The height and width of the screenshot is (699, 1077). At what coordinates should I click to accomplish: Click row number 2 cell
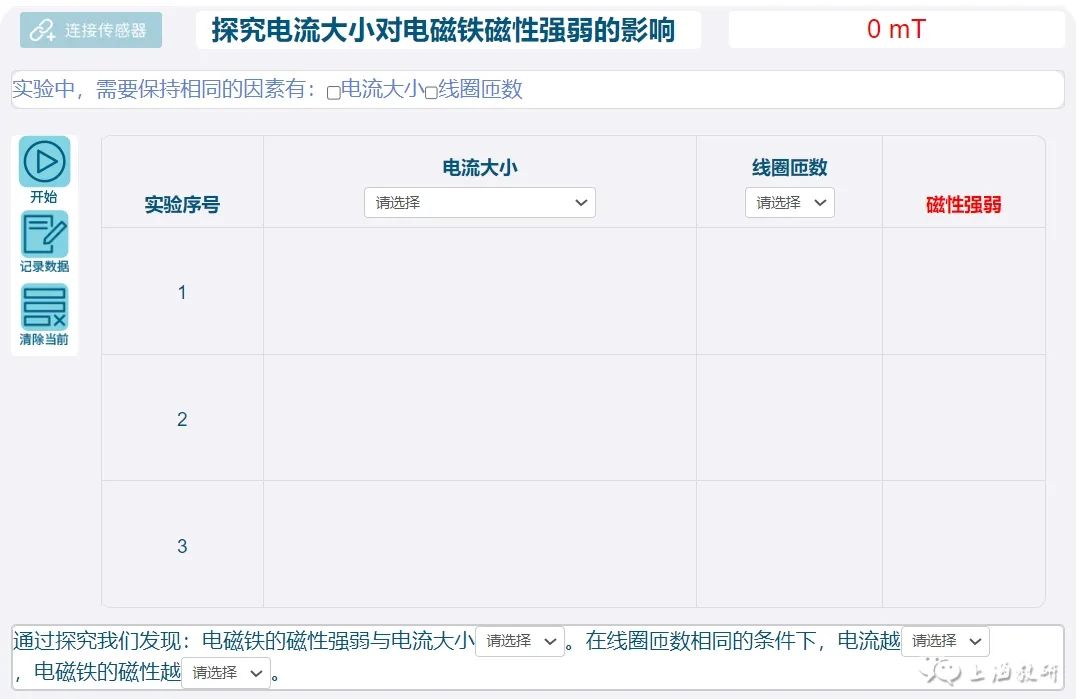[182, 418]
